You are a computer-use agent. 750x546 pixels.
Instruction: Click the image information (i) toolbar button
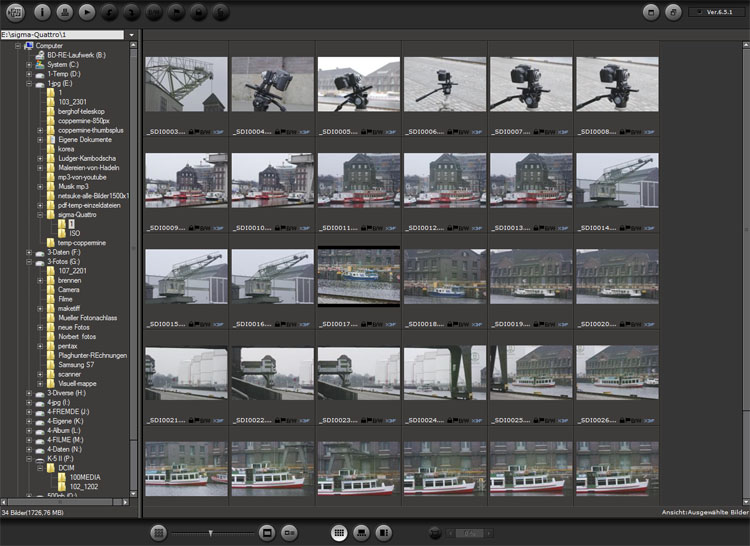(x=43, y=14)
